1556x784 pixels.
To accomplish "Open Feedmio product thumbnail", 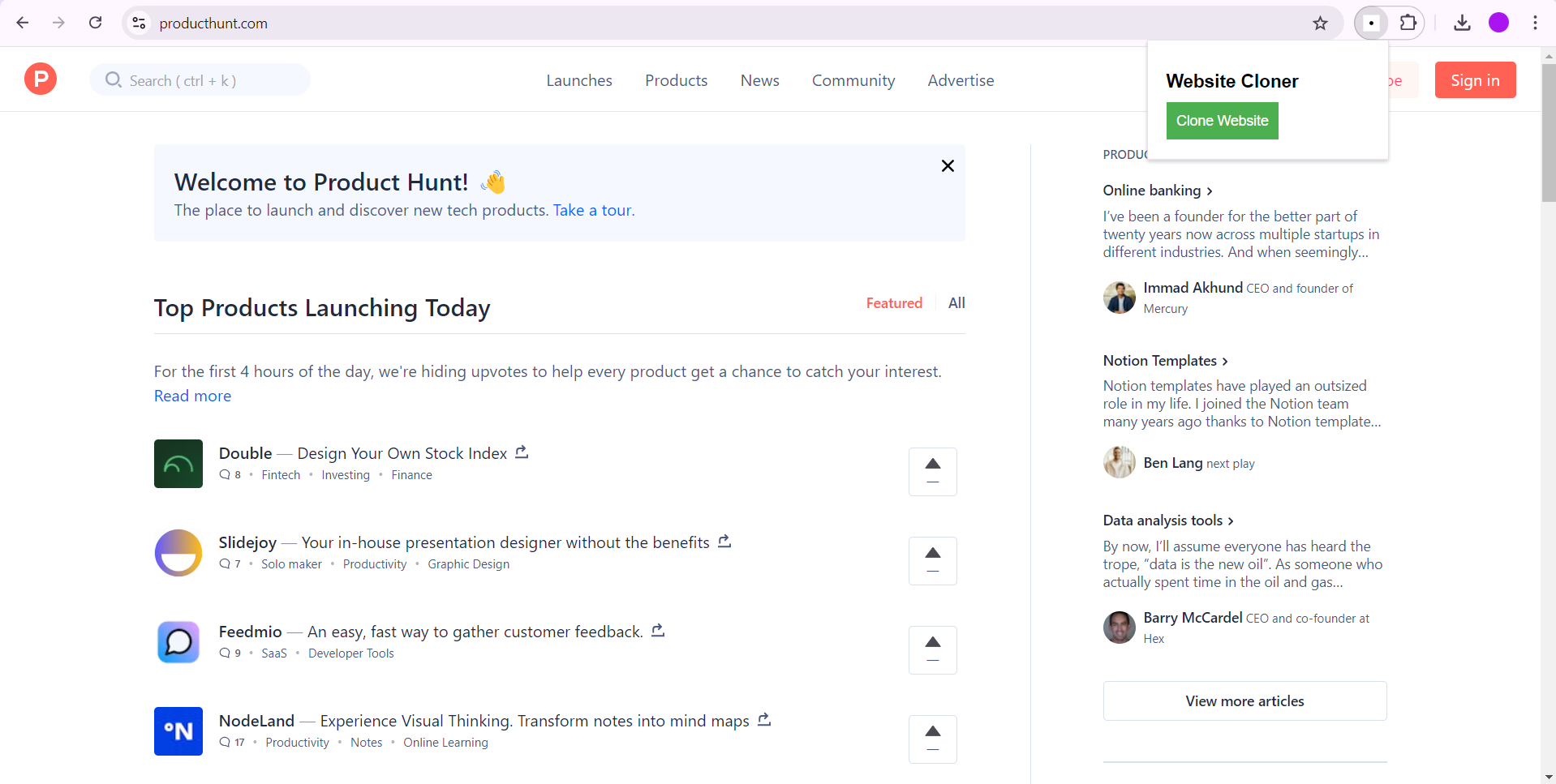I will 178,642.
